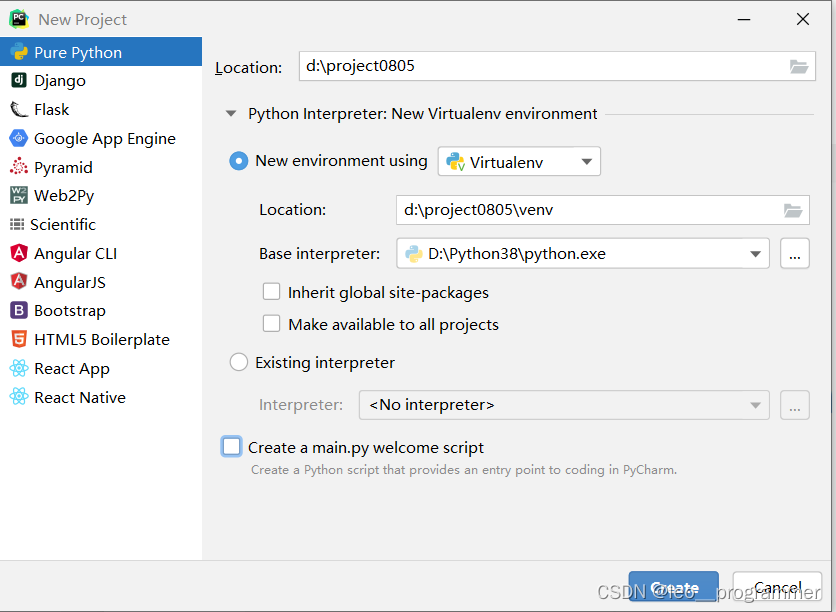Open the Virtualenv environment type dropdown
The width and height of the screenshot is (836, 612).
point(519,162)
